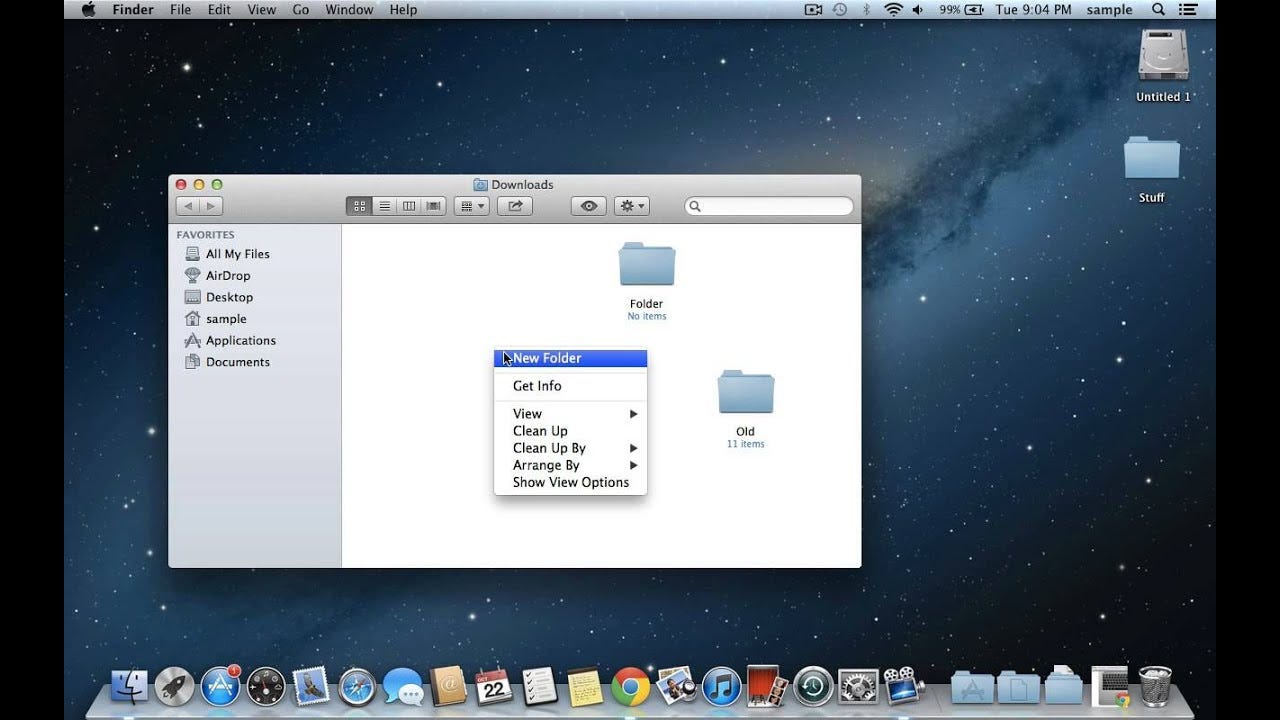Open the Action gear dropdown menu
The height and width of the screenshot is (720, 1280).
(x=632, y=206)
